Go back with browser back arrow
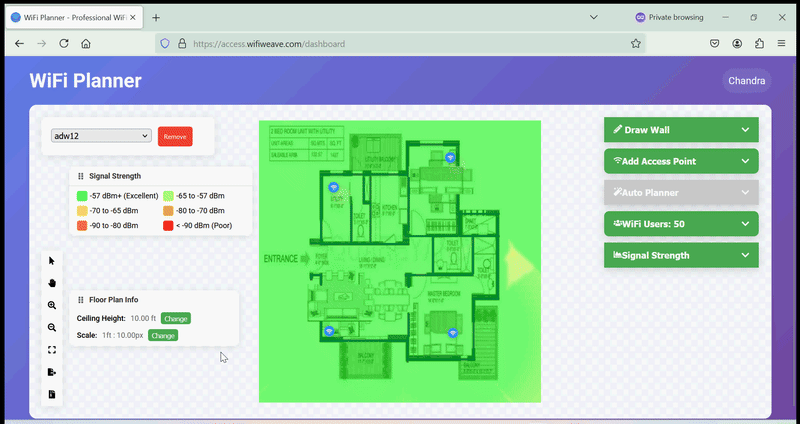The image size is (800, 424). pyautogui.click(x=19, y=44)
